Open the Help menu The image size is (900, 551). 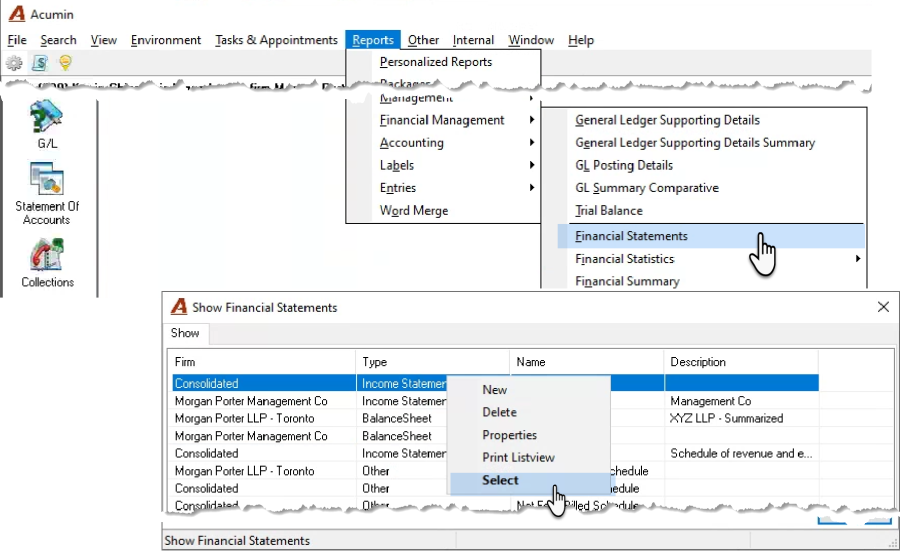[581, 40]
